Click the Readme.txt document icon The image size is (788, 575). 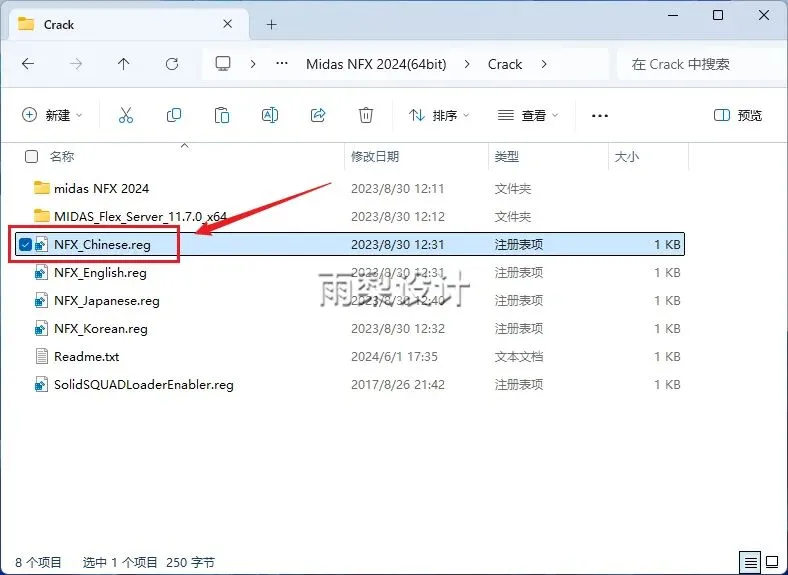point(42,356)
